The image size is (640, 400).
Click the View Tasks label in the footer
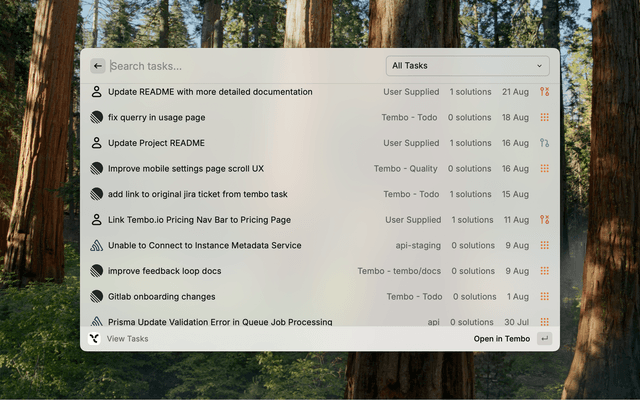tap(127, 339)
